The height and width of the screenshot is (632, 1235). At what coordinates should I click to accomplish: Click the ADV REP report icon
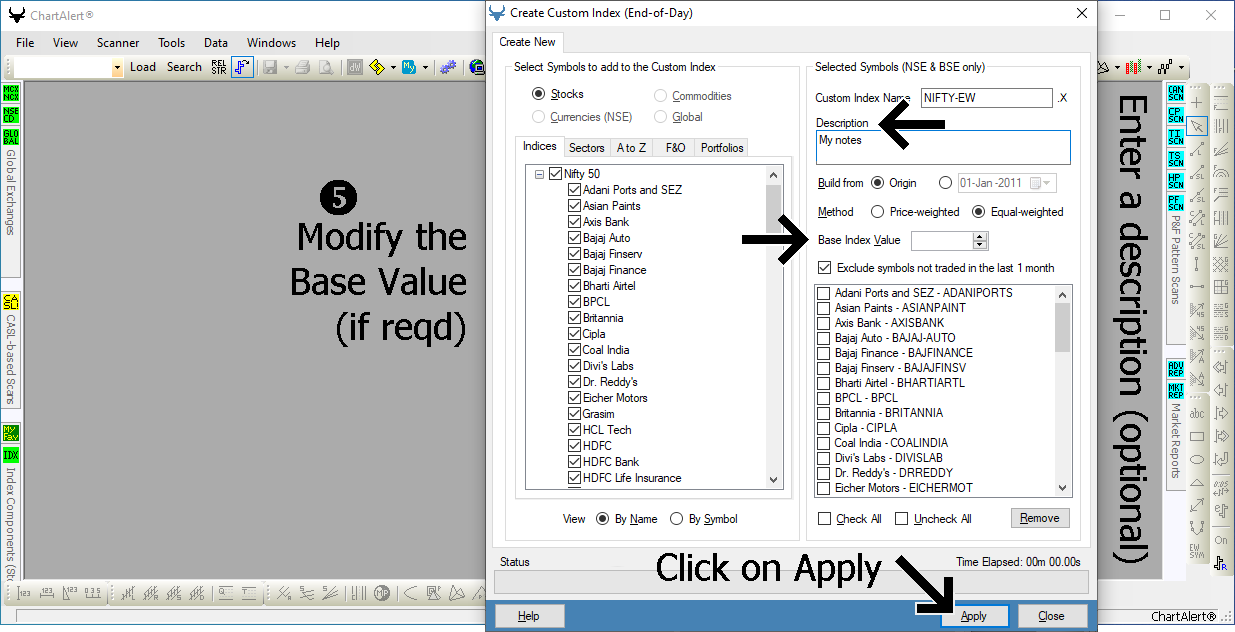1176,368
